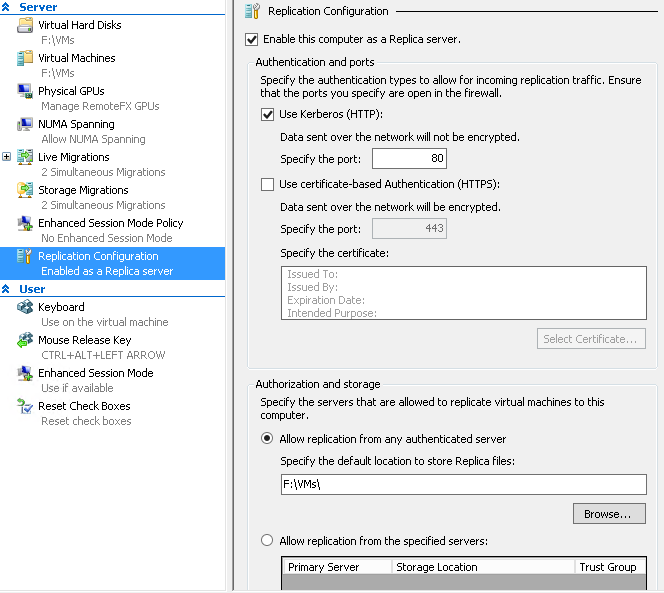
Task: Select Replication Configuration in the settings list
Action: click(x=113, y=263)
